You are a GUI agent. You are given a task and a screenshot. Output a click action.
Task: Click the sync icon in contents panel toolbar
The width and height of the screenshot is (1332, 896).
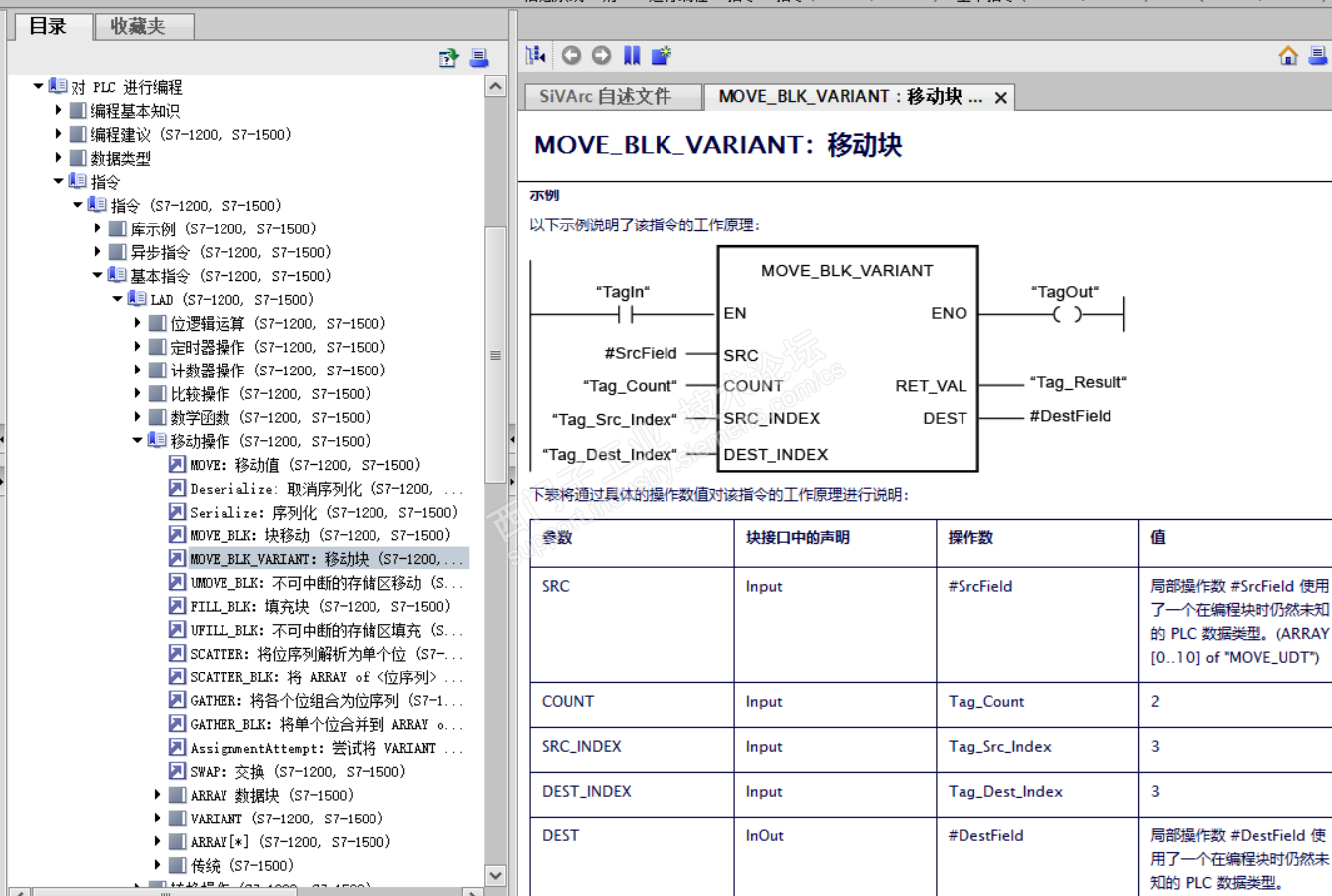[x=448, y=58]
